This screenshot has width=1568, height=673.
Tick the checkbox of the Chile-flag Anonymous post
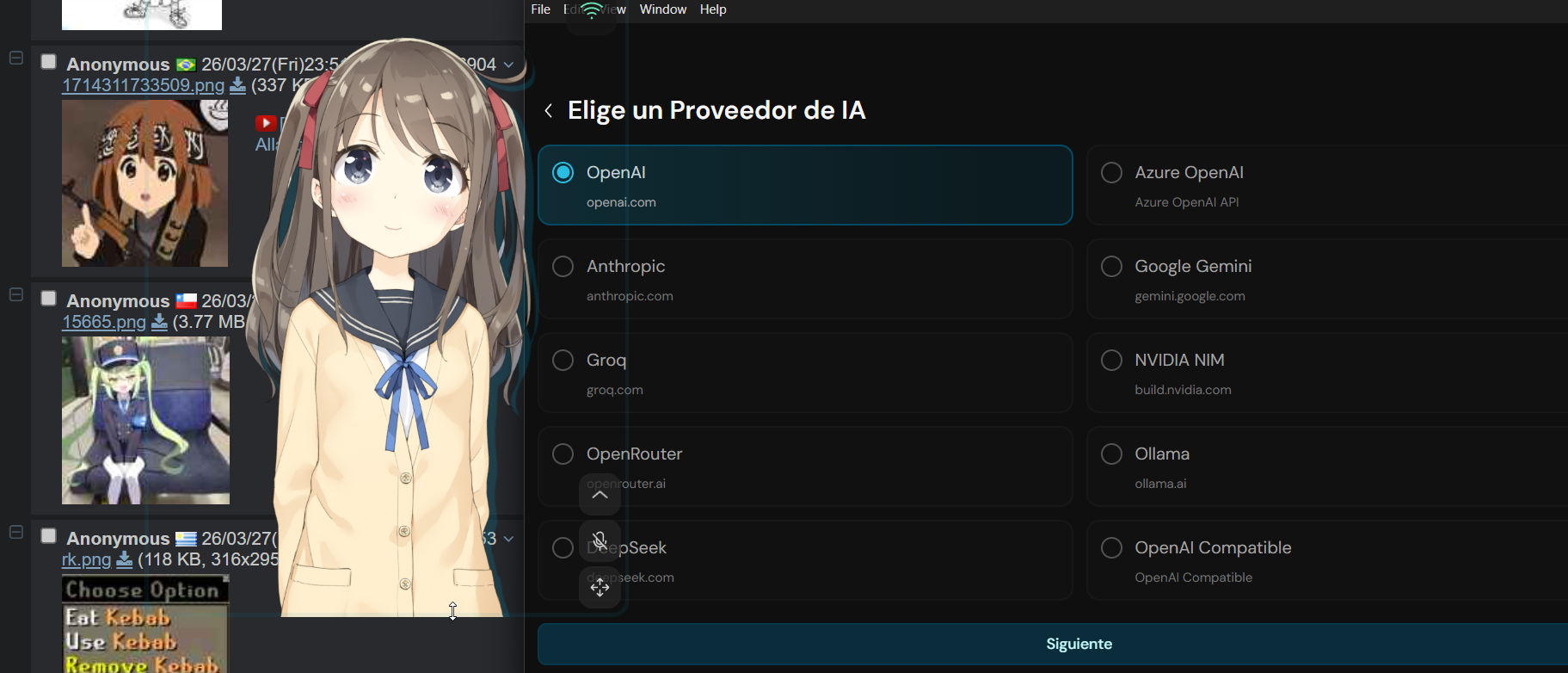(49, 299)
